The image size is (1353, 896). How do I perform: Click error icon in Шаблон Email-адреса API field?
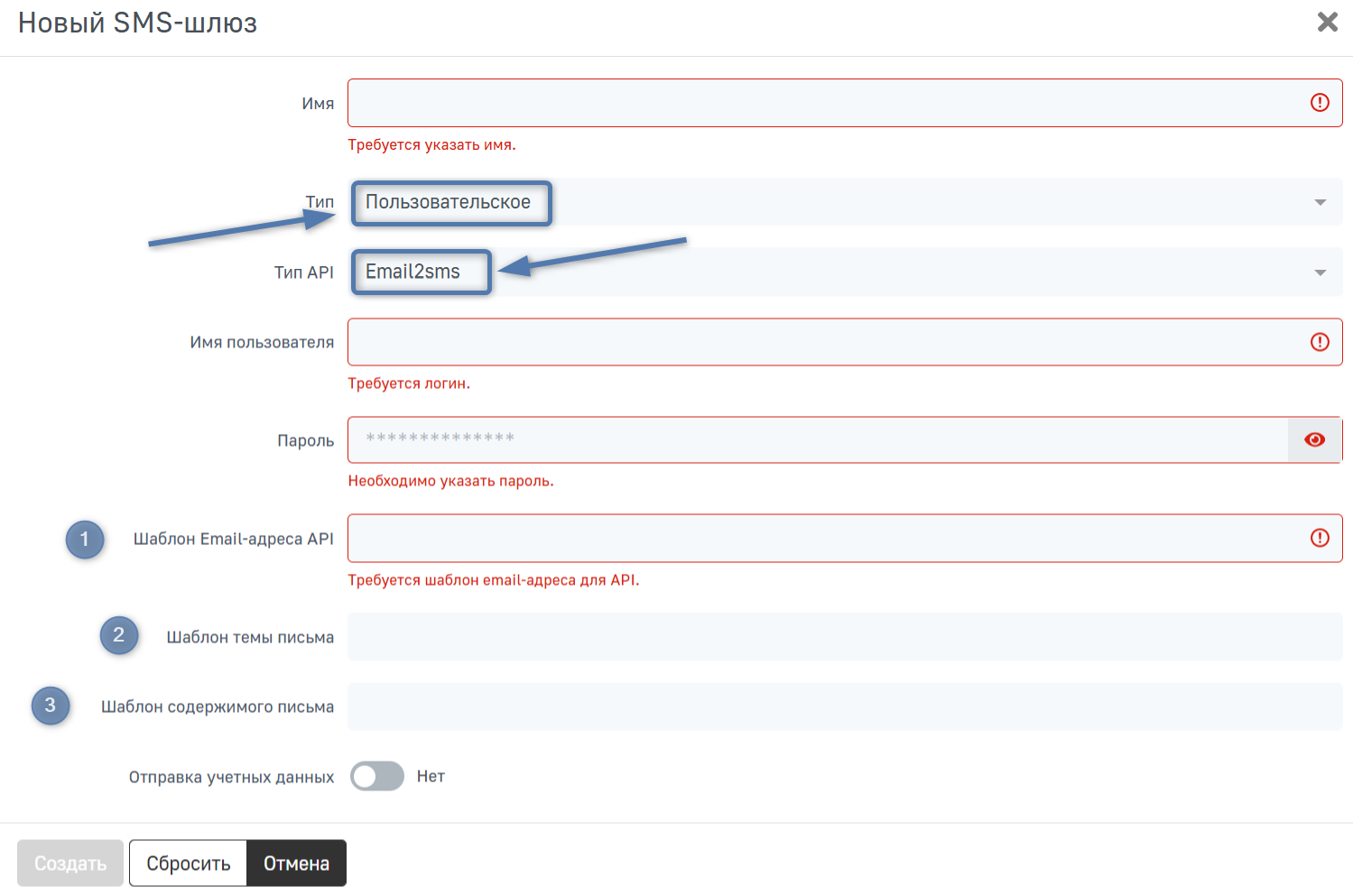[1320, 539]
